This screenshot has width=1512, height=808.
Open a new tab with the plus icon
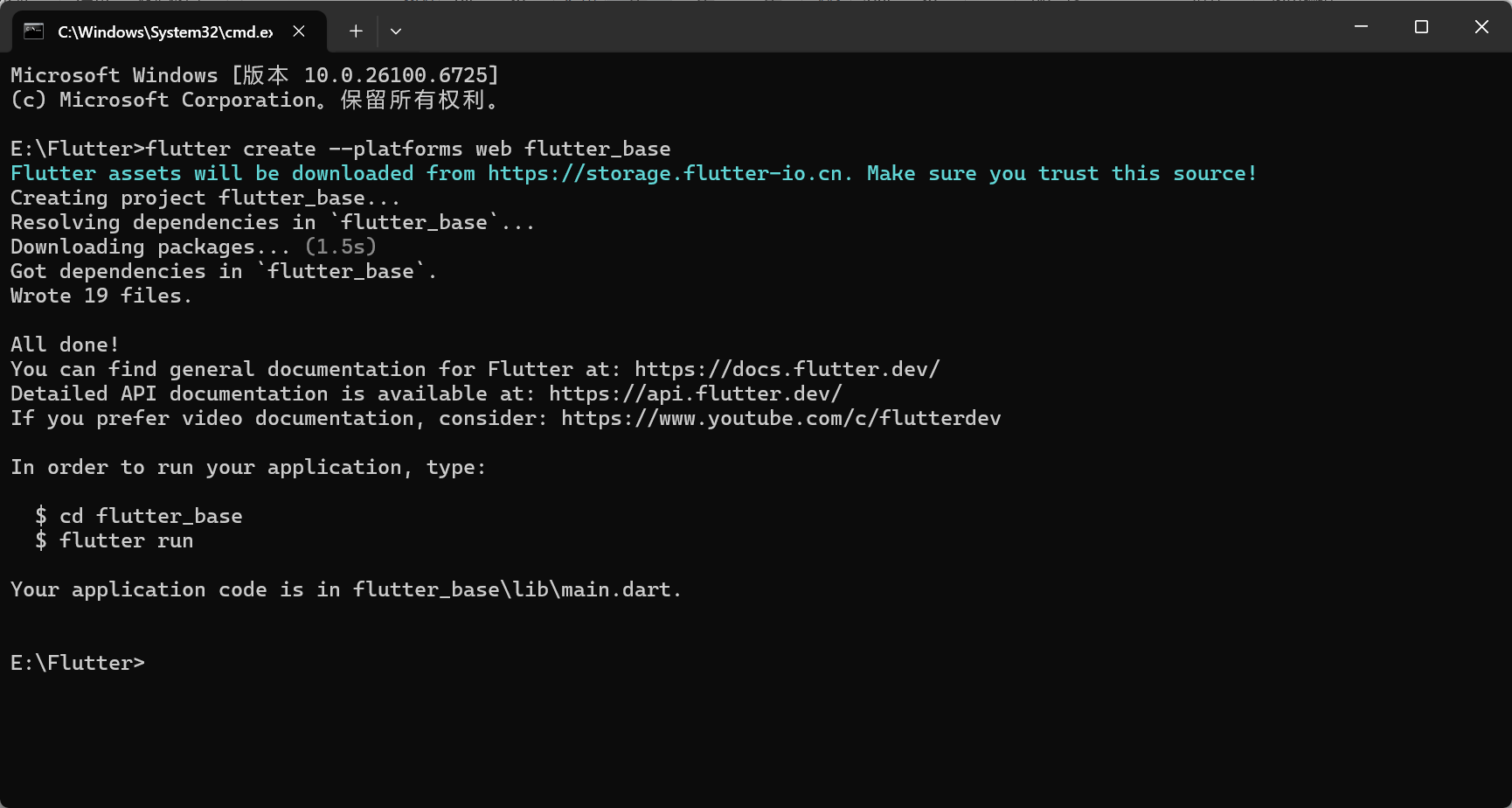(355, 31)
